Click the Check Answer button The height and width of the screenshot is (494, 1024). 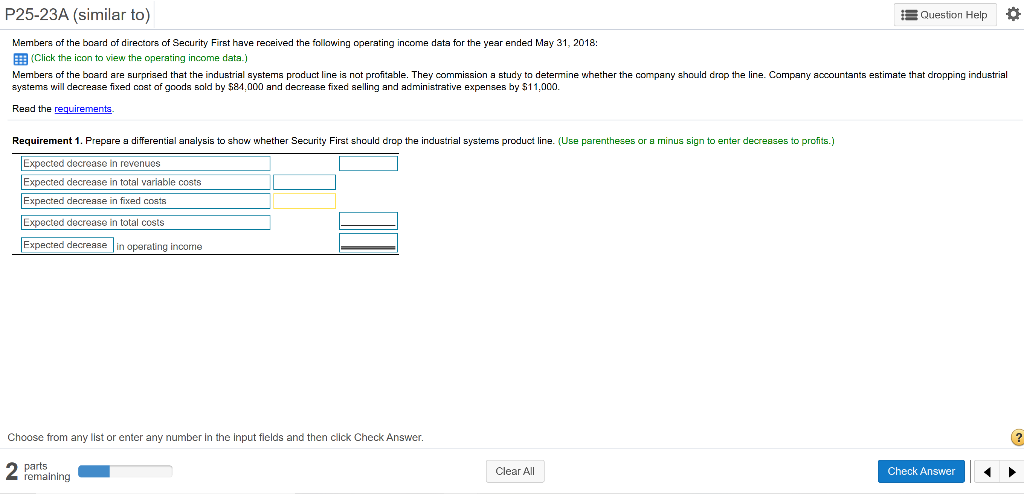tap(921, 471)
